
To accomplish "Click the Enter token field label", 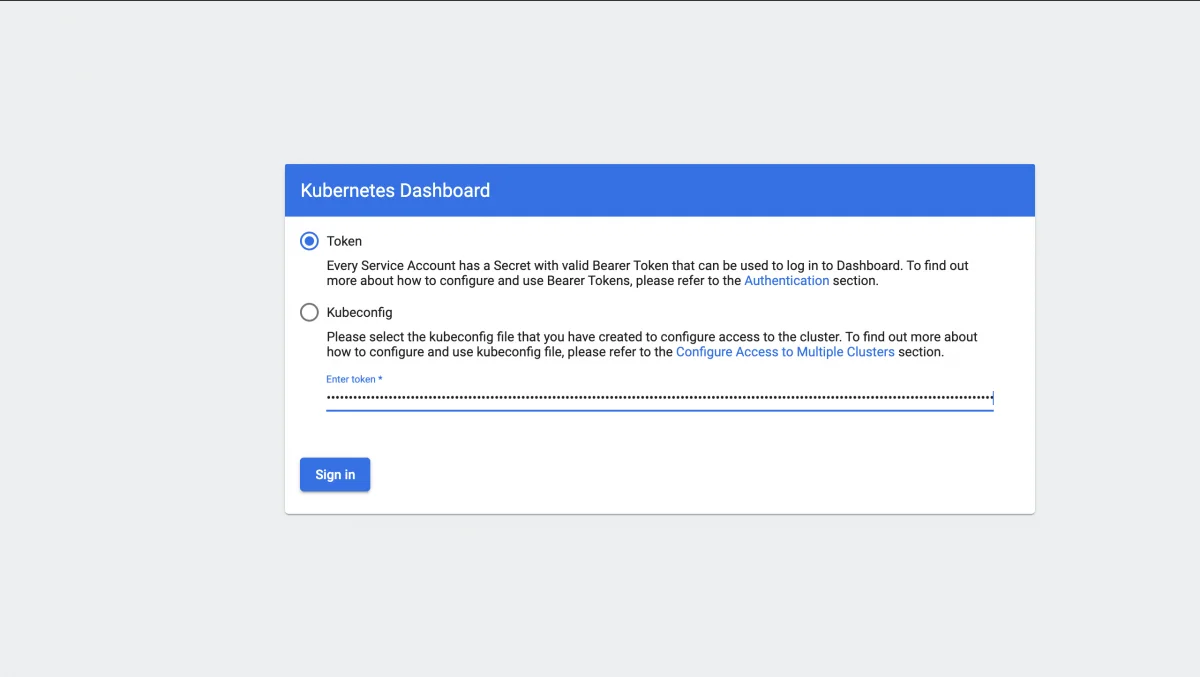I will pyautogui.click(x=354, y=379).
